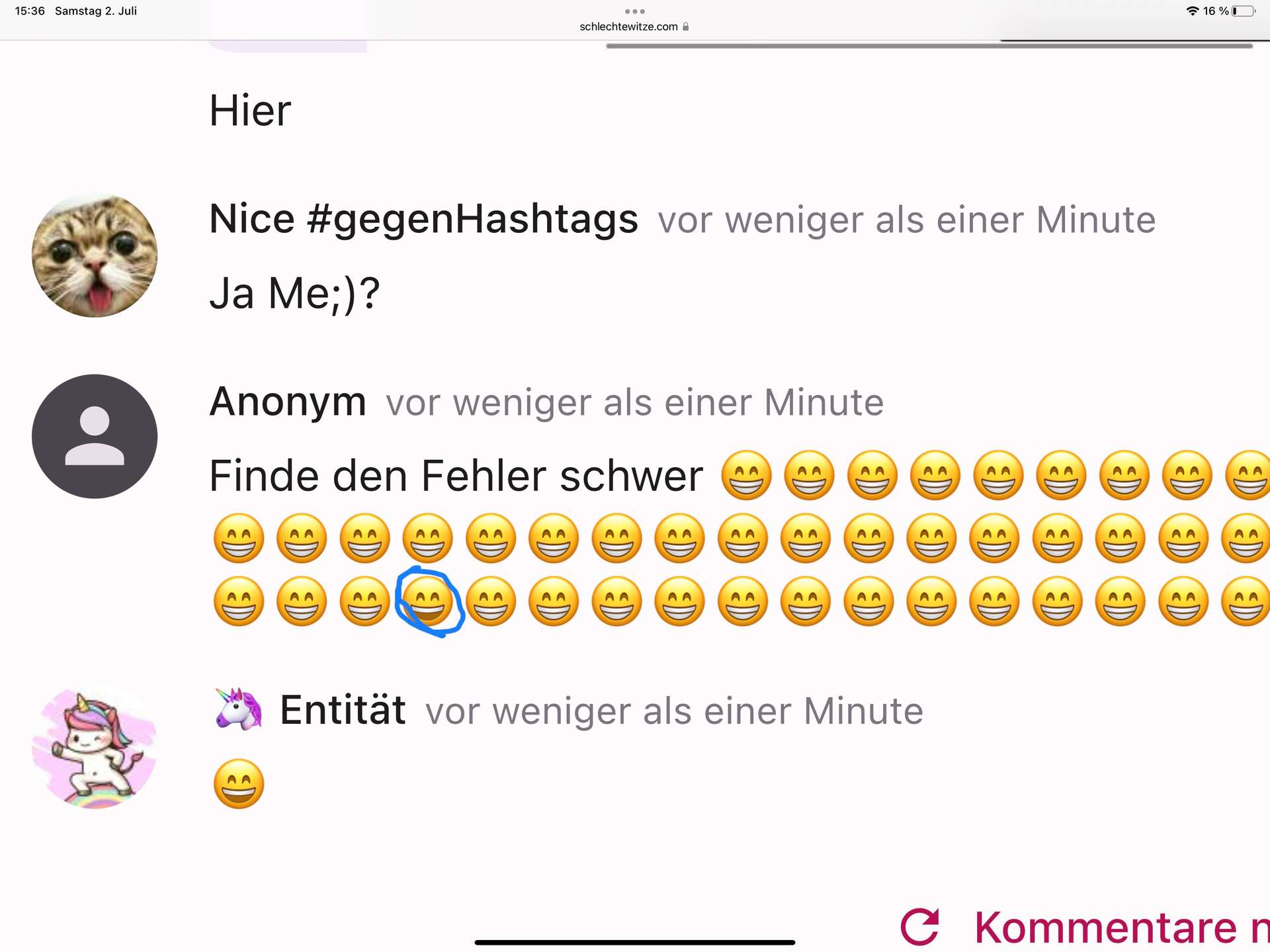Click the unicorn emoji beside Entität
This screenshot has height=952, width=1270.
tap(239, 710)
